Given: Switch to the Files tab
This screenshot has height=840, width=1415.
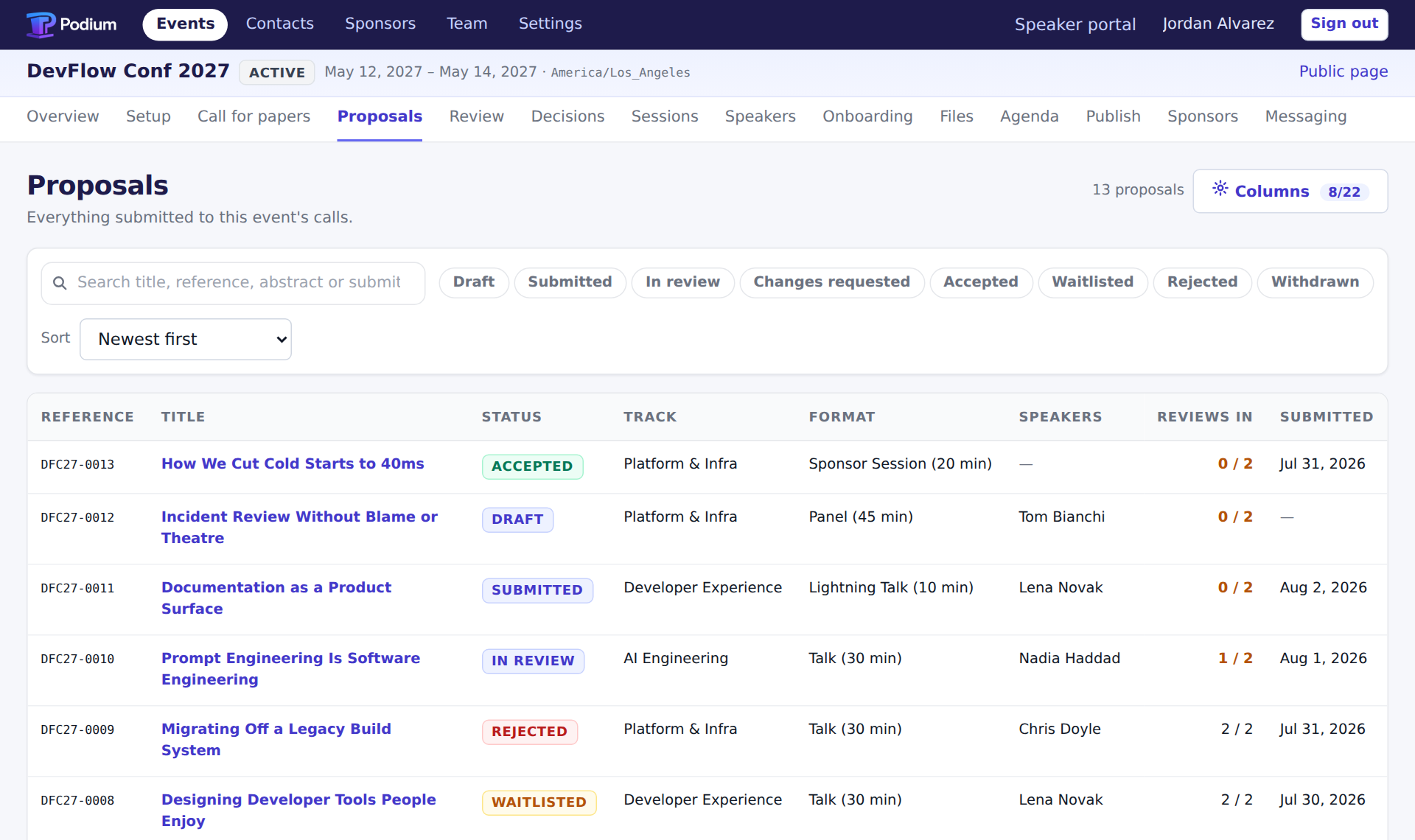Looking at the screenshot, I should click(x=957, y=116).
